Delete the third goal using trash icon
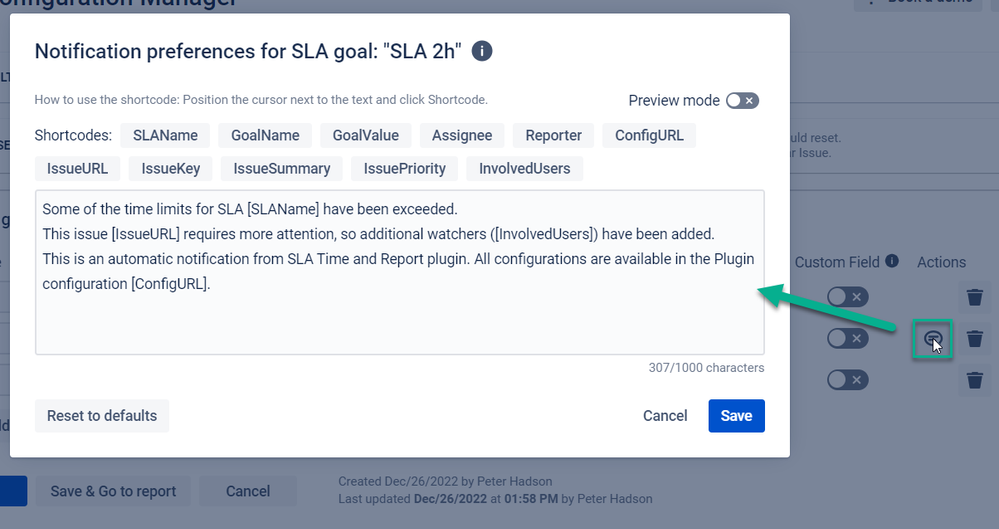The height and width of the screenshot is (529, 999). (x=974, y=380)
